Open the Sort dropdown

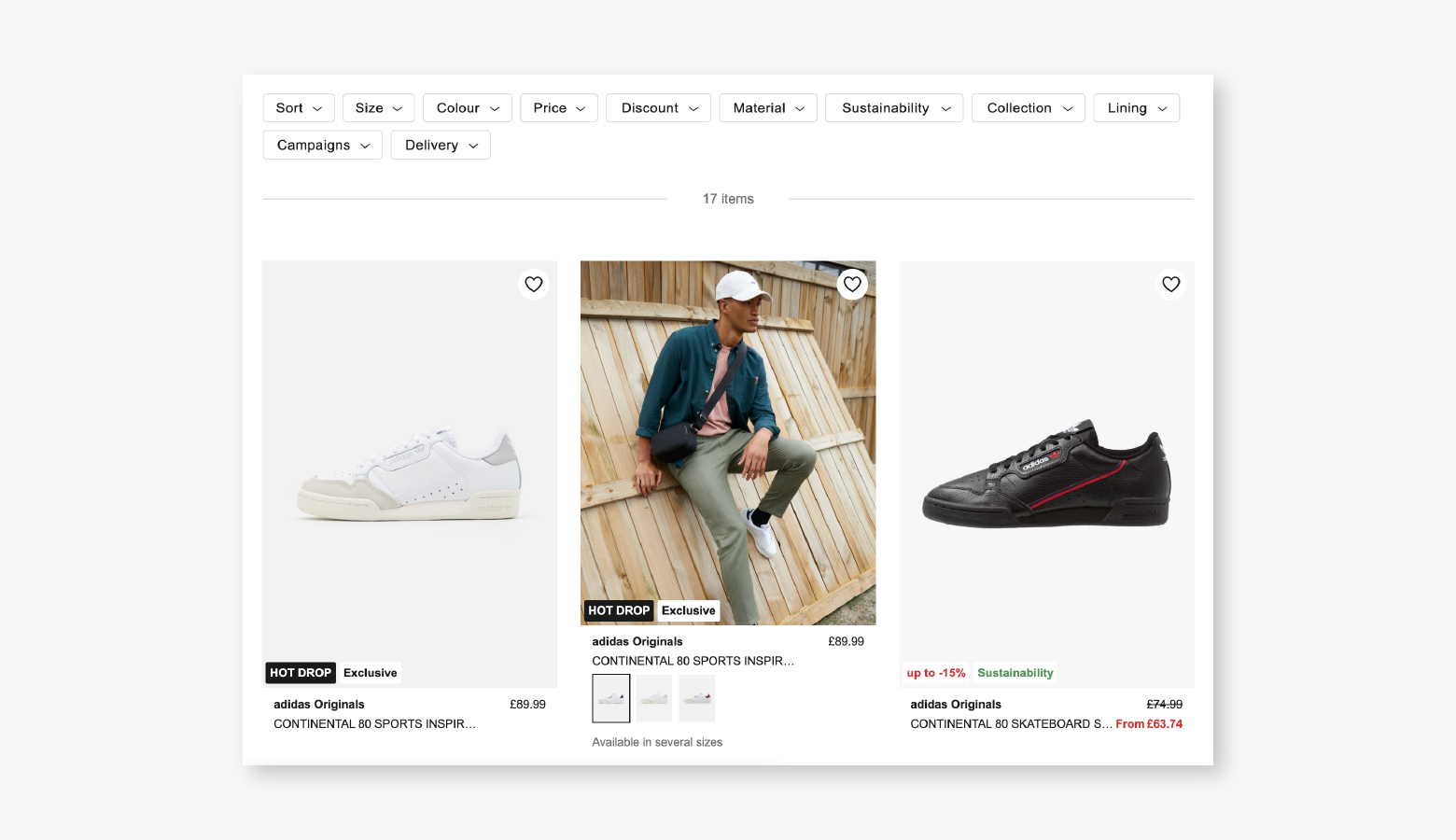point(299,108)
